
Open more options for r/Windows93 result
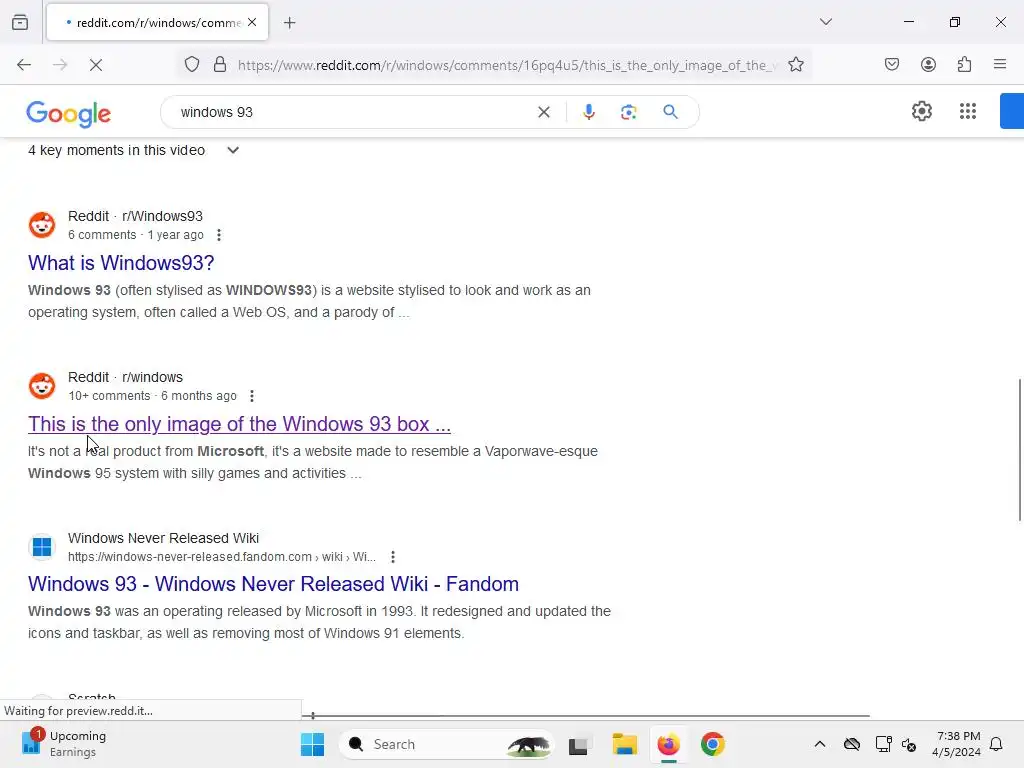(219, 234)
